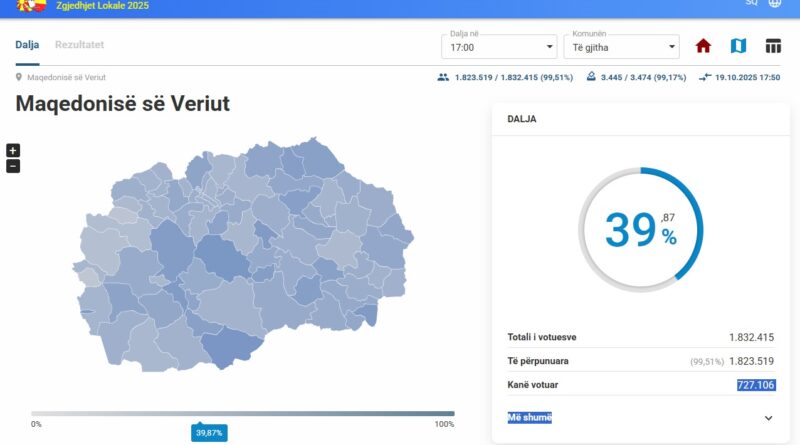The width and height of the screenshot is (800, 445).
Task: Open the 'Dalja në' 17:00 dropdown
Action: 499,47
